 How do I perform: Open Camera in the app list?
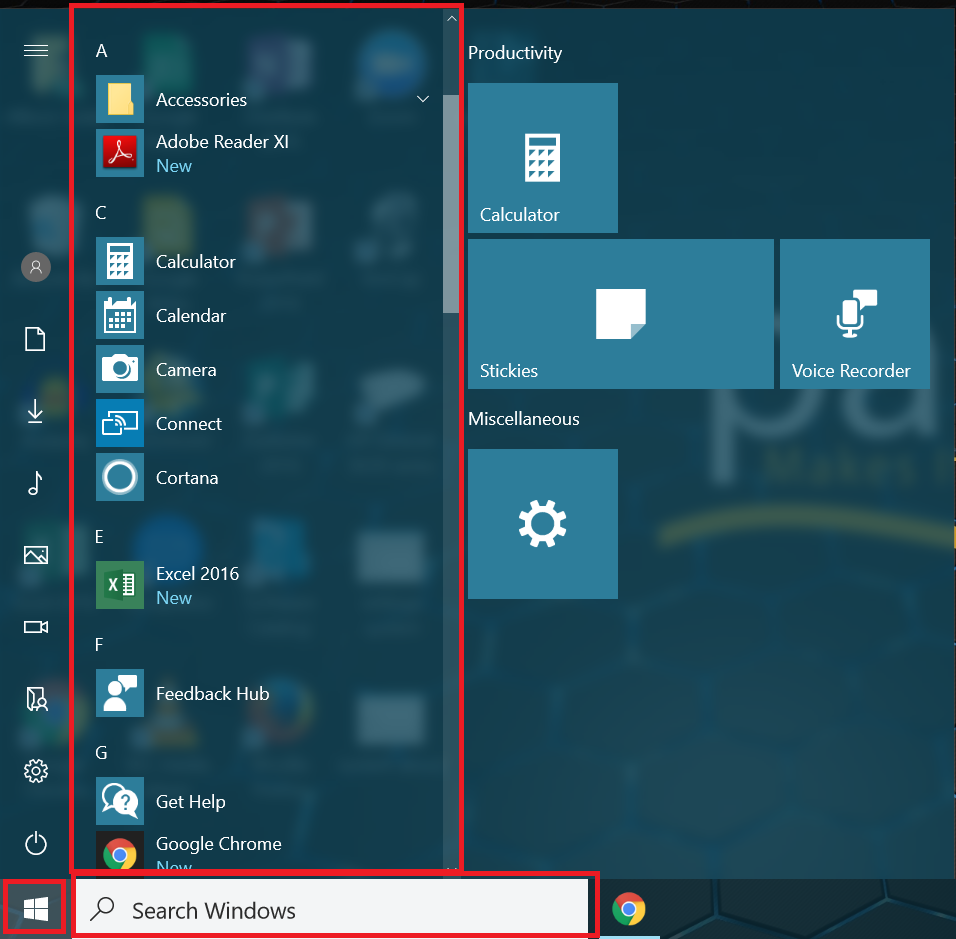tap(262, 369)
